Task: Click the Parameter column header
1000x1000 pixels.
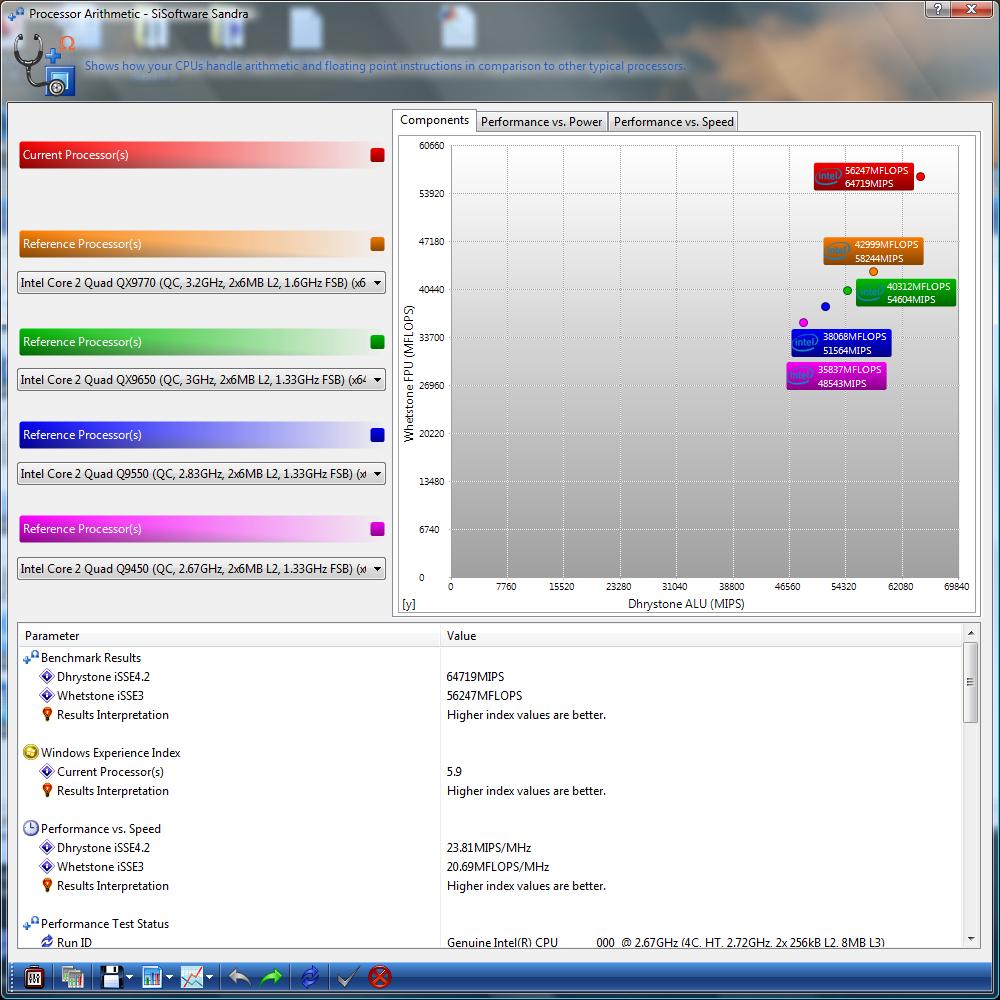Action: [x=229, y=635]
